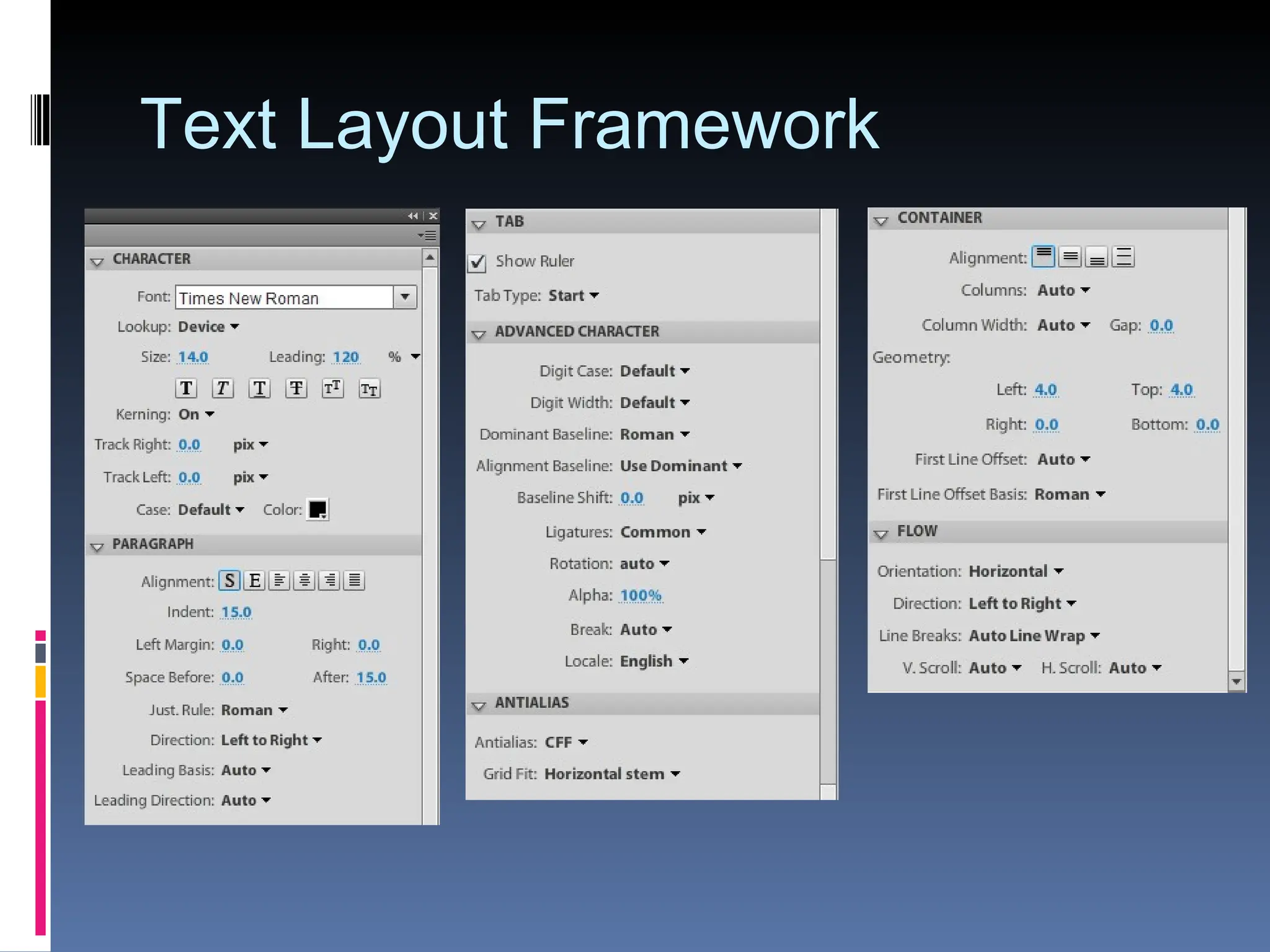This screenshot has height=952, width=1270.
Task: Collapse the PARAGRAPH section
Action: (x=97, y=547)
